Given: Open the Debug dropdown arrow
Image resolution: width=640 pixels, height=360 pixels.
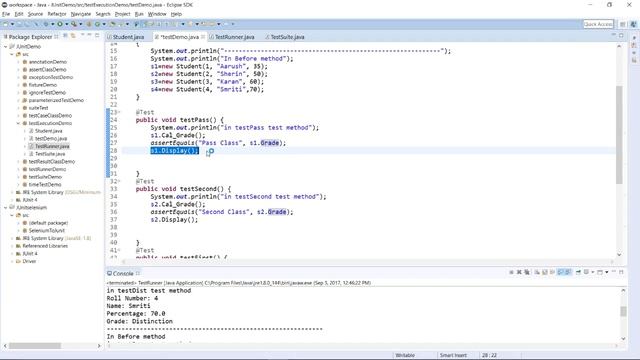Looking at the screenshot, I should [52, 24].
